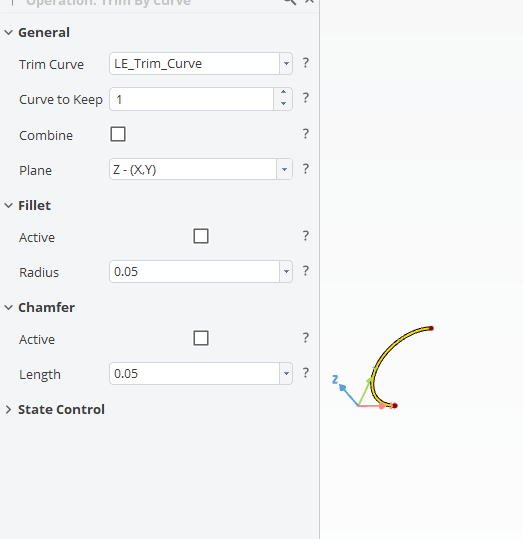
Task: Click help icon for Fillet Active
Action: click(x=305, y=236)
